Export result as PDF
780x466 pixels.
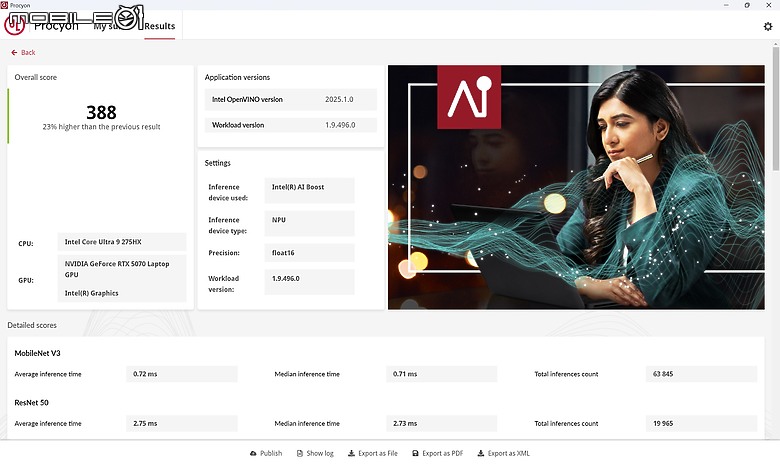click(437, 453)
